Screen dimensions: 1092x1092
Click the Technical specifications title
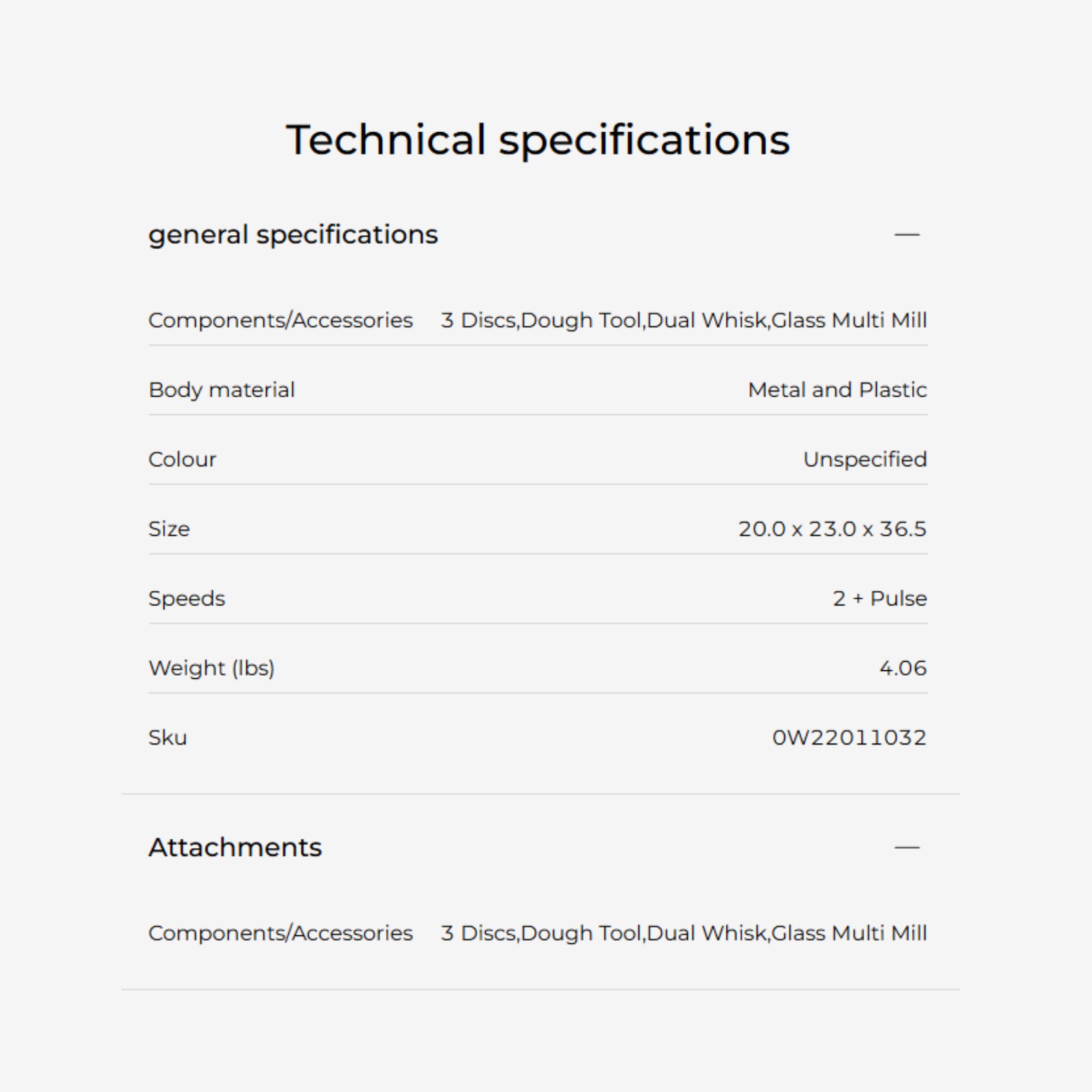click(537, 140)
